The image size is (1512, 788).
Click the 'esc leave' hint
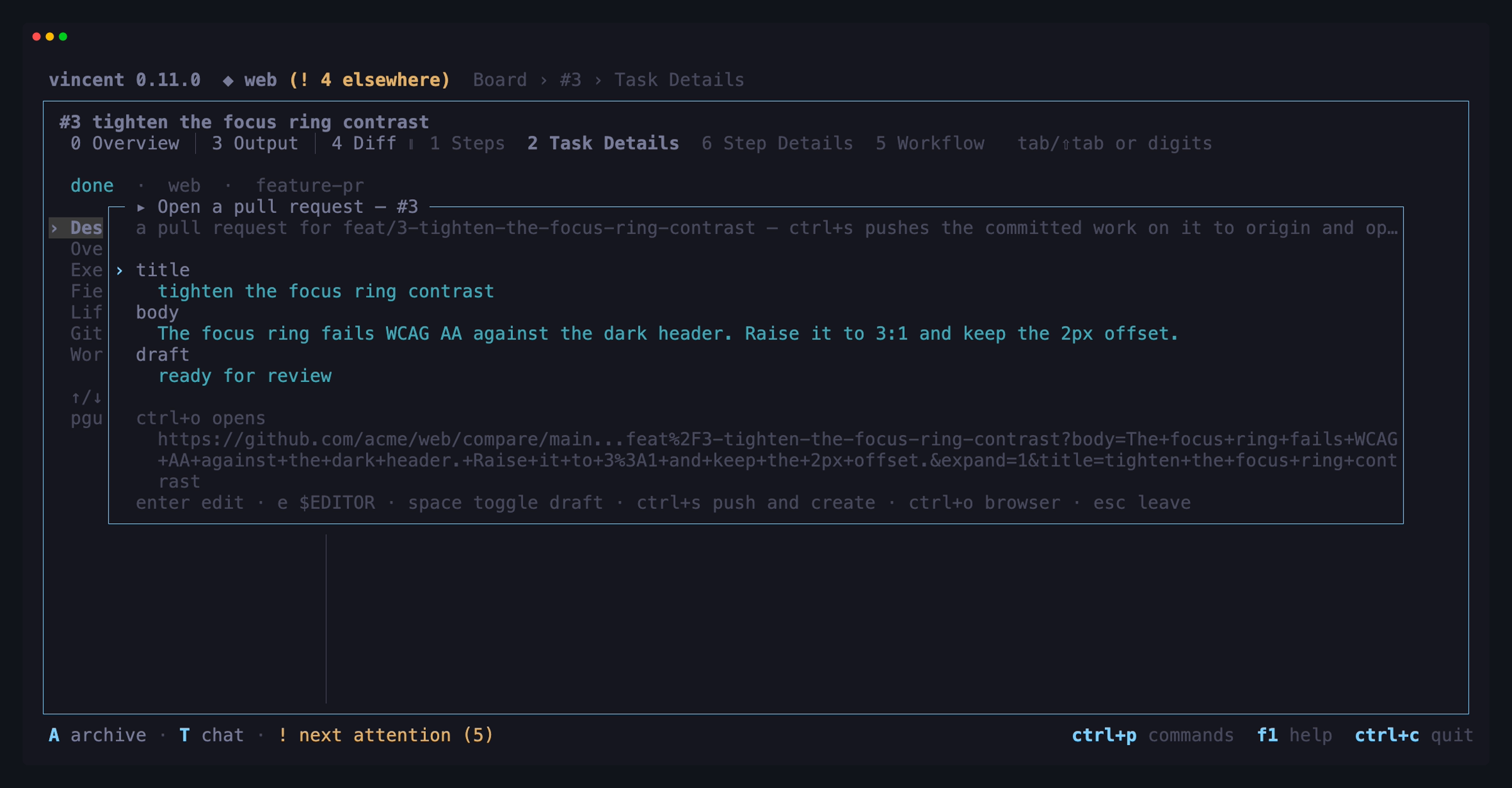[1142, 502]
